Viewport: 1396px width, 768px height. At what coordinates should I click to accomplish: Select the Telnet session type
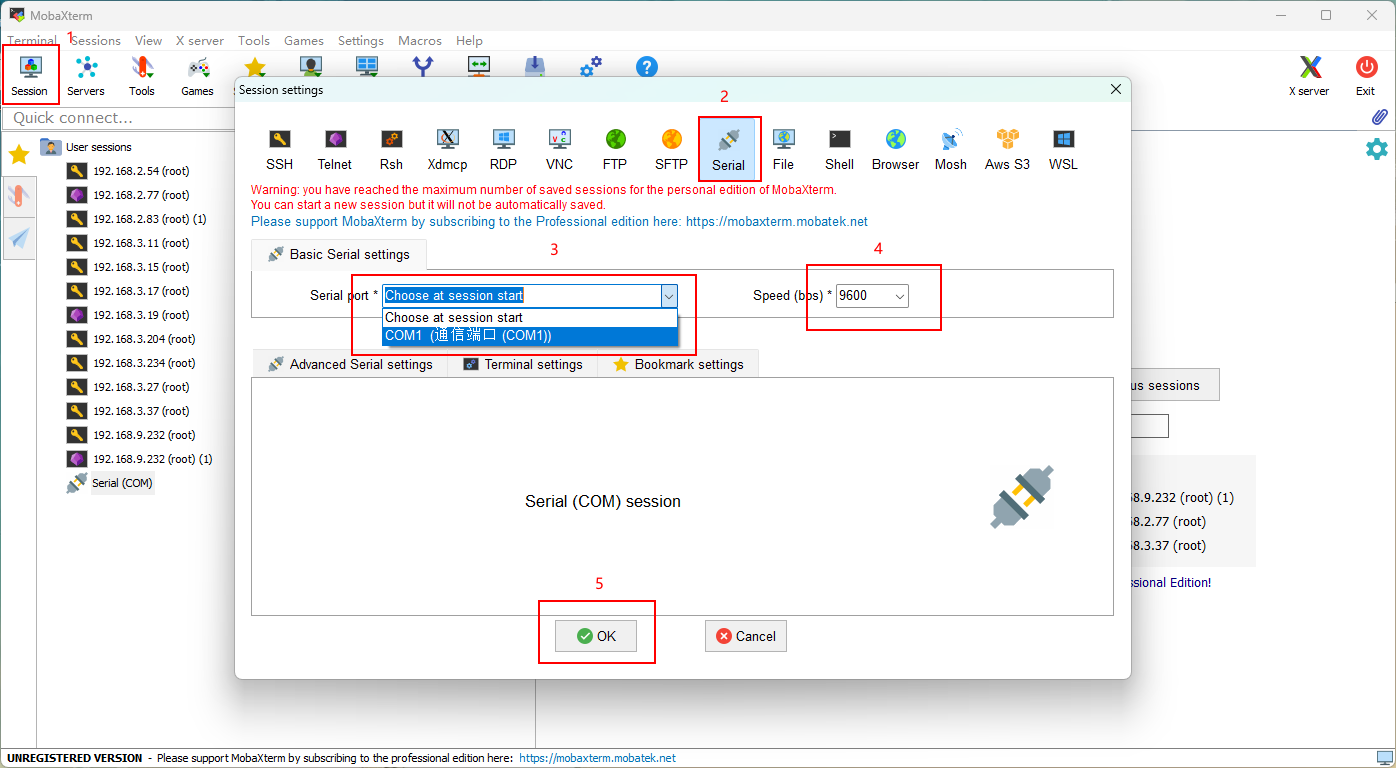pos(335,149)
